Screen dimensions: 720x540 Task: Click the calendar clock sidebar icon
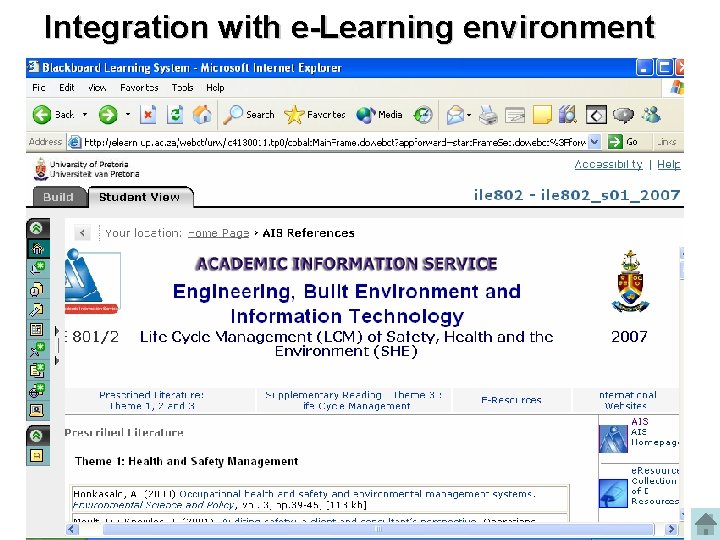coord(37,289)
